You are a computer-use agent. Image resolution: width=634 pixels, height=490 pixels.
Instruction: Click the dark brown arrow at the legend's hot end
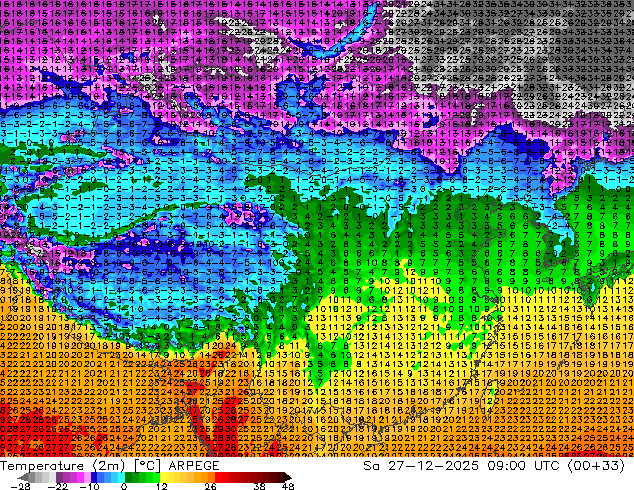[x=287, y=477]
